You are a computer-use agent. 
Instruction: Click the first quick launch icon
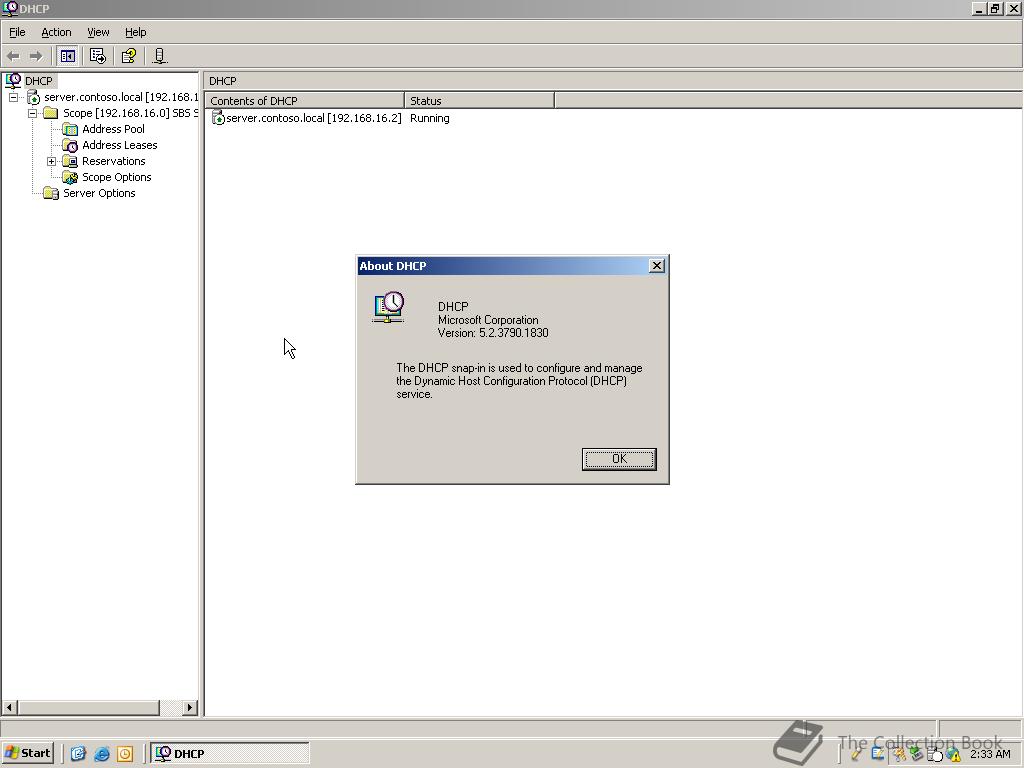pyautogui.click(x=78, y=754)
